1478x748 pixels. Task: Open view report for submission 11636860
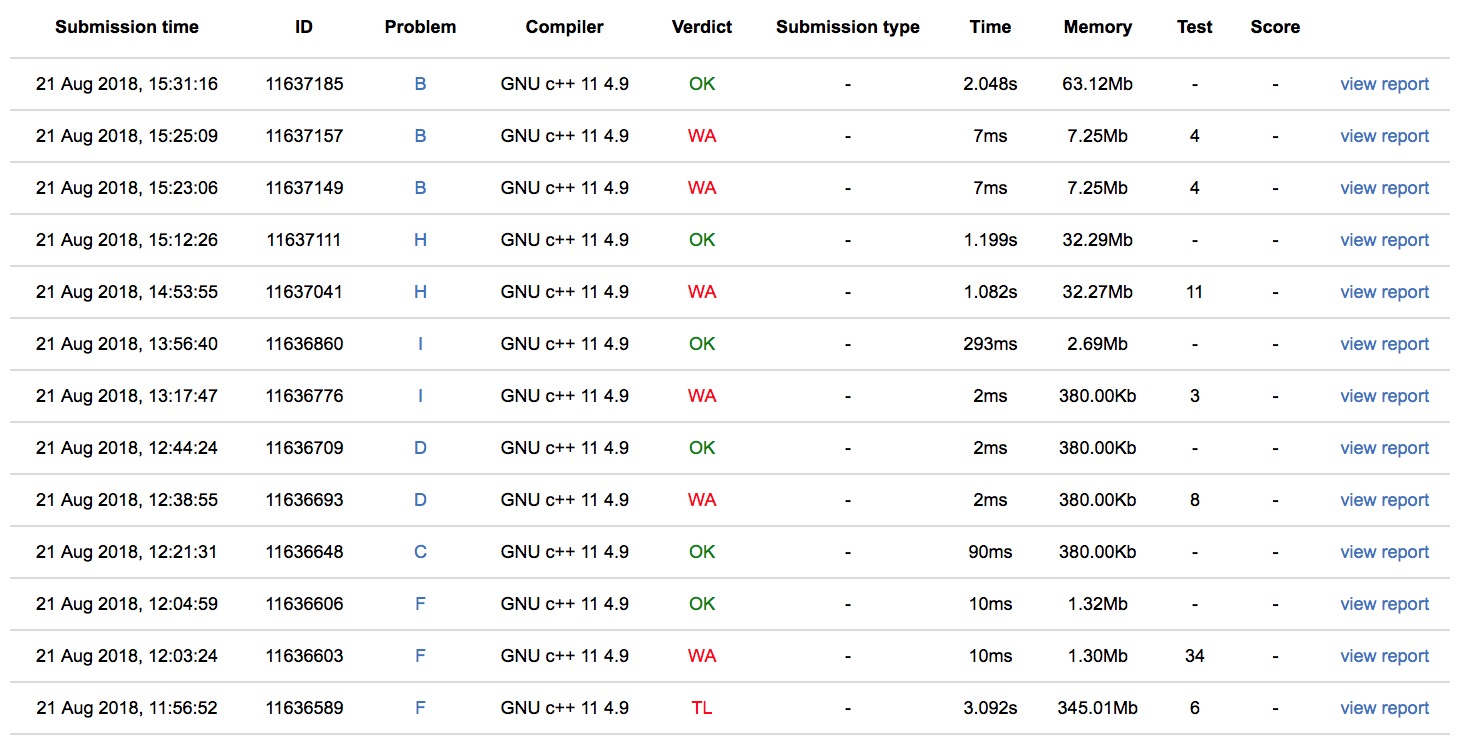click(x=1384, y=344)
